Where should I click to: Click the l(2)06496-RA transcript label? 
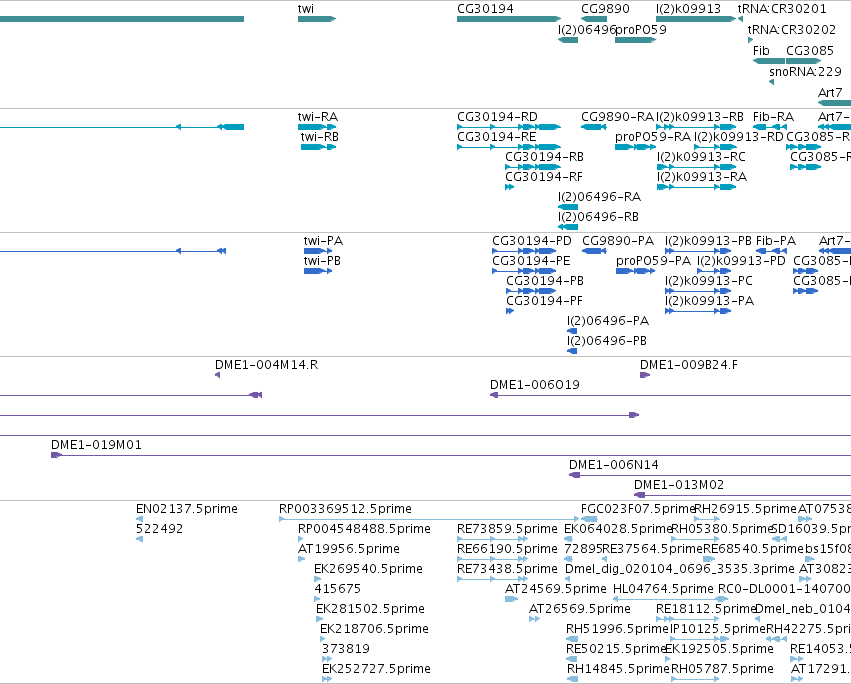coord(600,197)
